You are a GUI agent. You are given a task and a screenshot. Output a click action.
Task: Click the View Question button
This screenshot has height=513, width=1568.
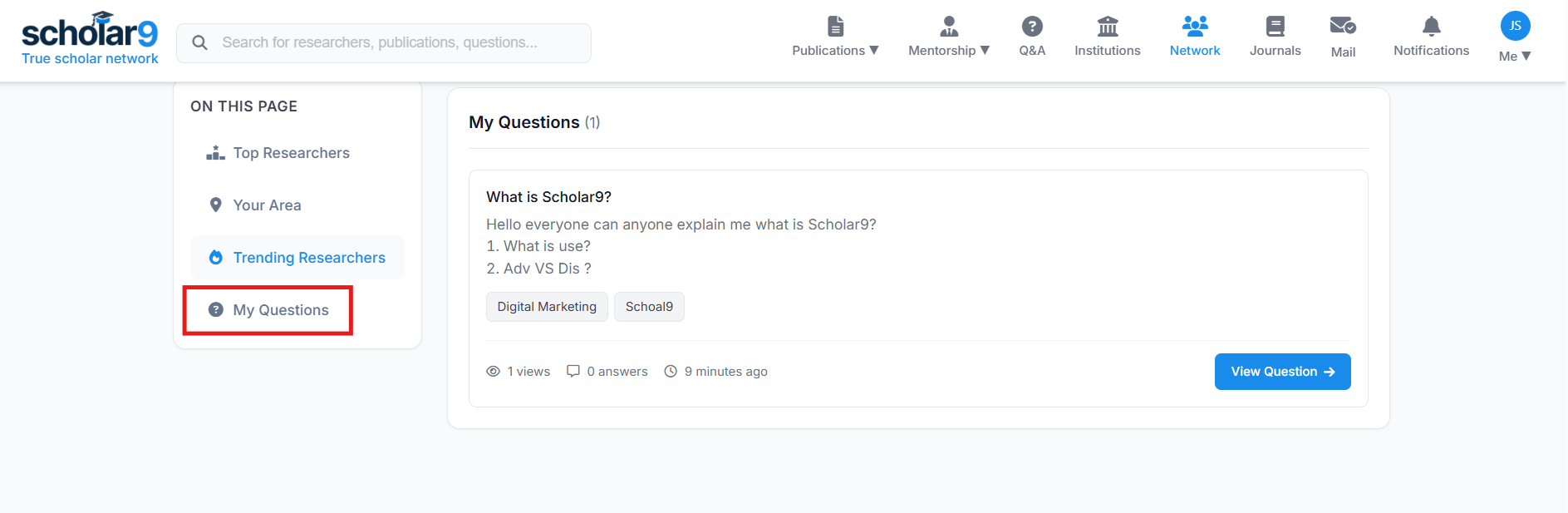(1282, 372)
